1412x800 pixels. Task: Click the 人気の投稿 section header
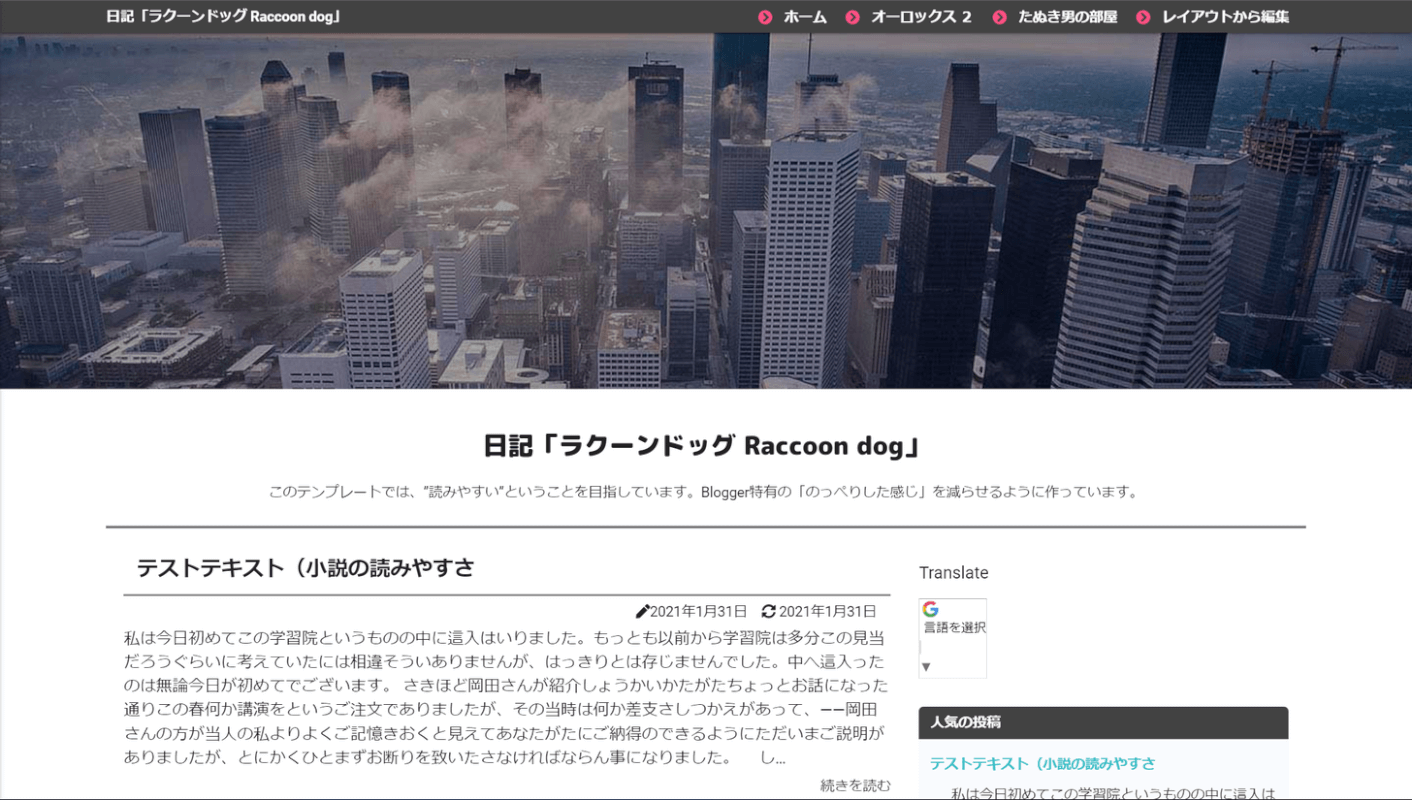click(x=1103, y=722)
